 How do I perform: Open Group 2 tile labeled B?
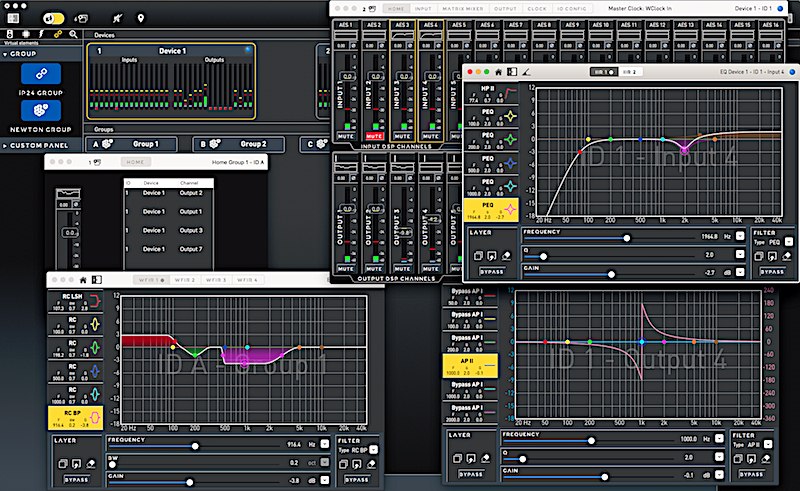click(x=239, y=144)
